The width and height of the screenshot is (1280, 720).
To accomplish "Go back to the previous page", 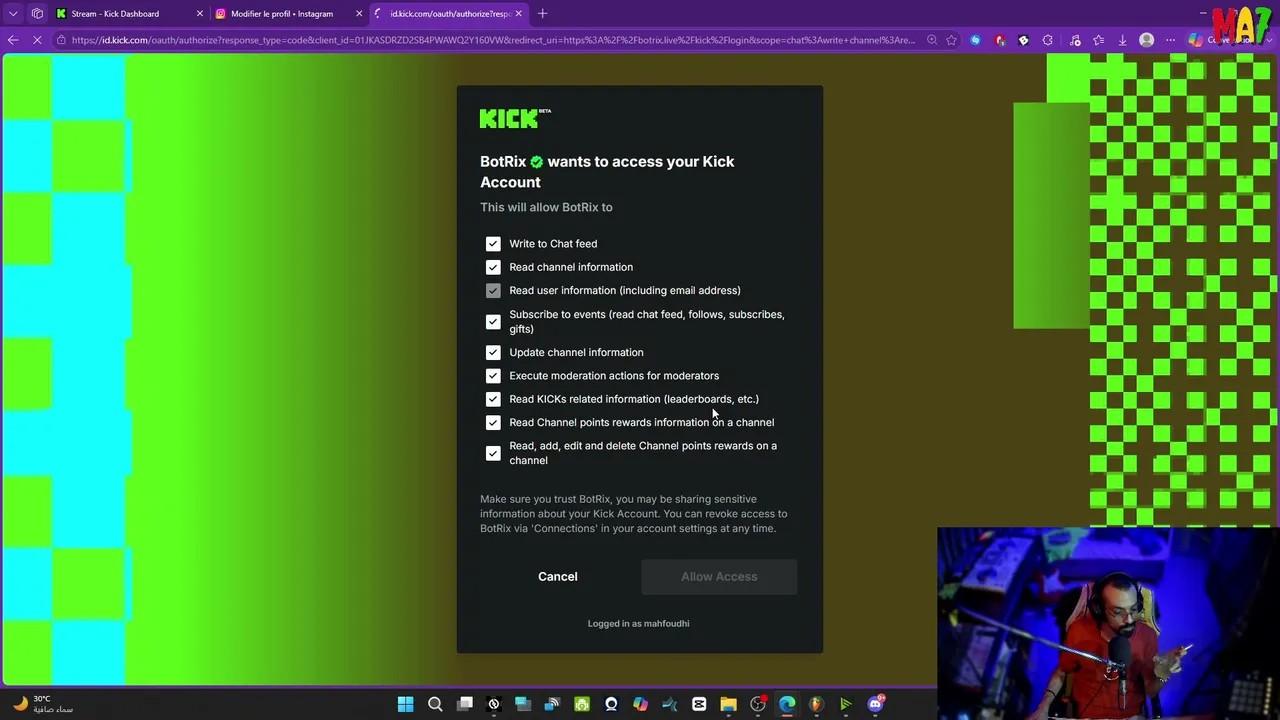I will [13, 40].
